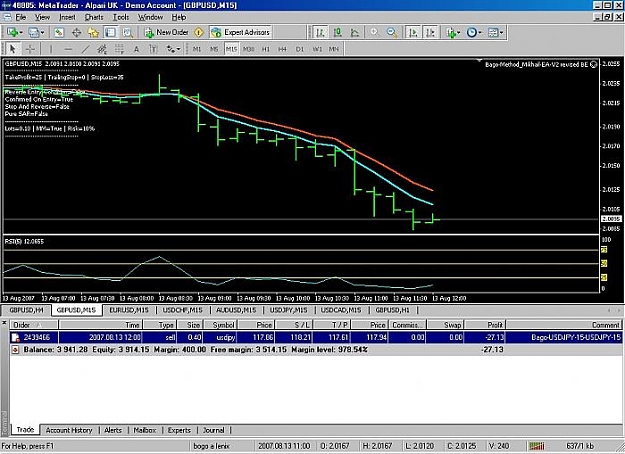Sort orders by Order column header

coord(34,325)
